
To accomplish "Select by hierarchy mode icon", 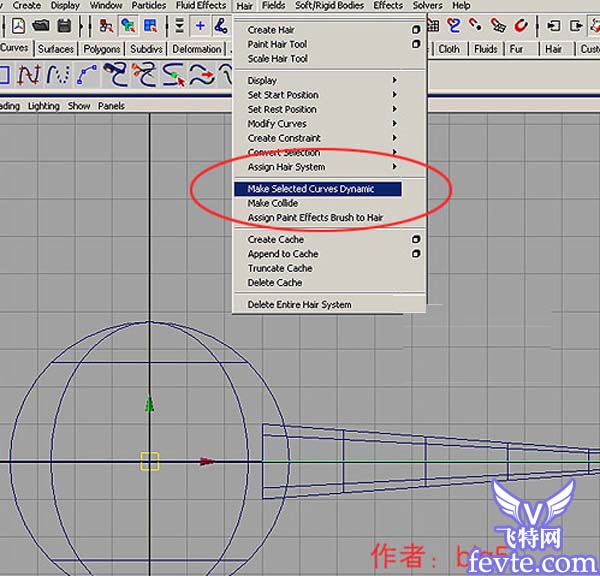I will pos(106,26).
